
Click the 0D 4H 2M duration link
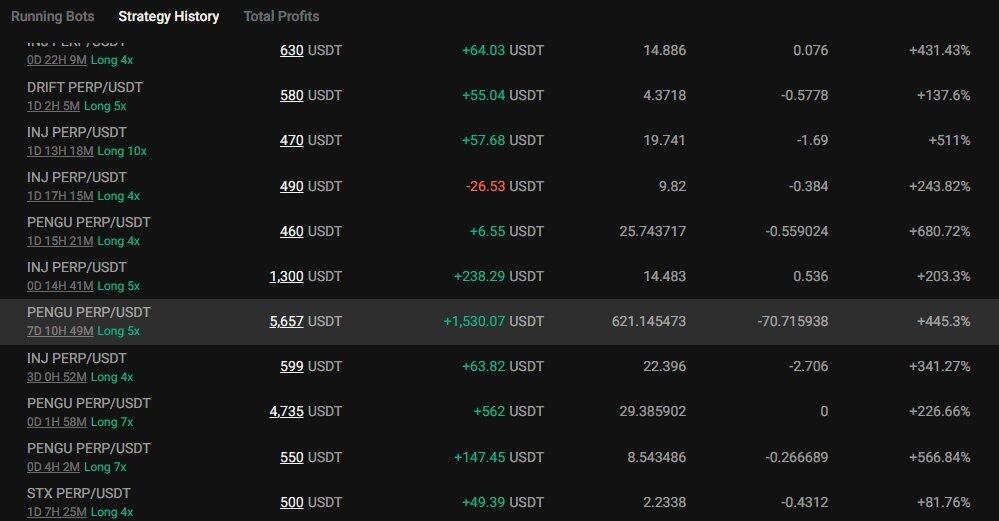point(54,467)
